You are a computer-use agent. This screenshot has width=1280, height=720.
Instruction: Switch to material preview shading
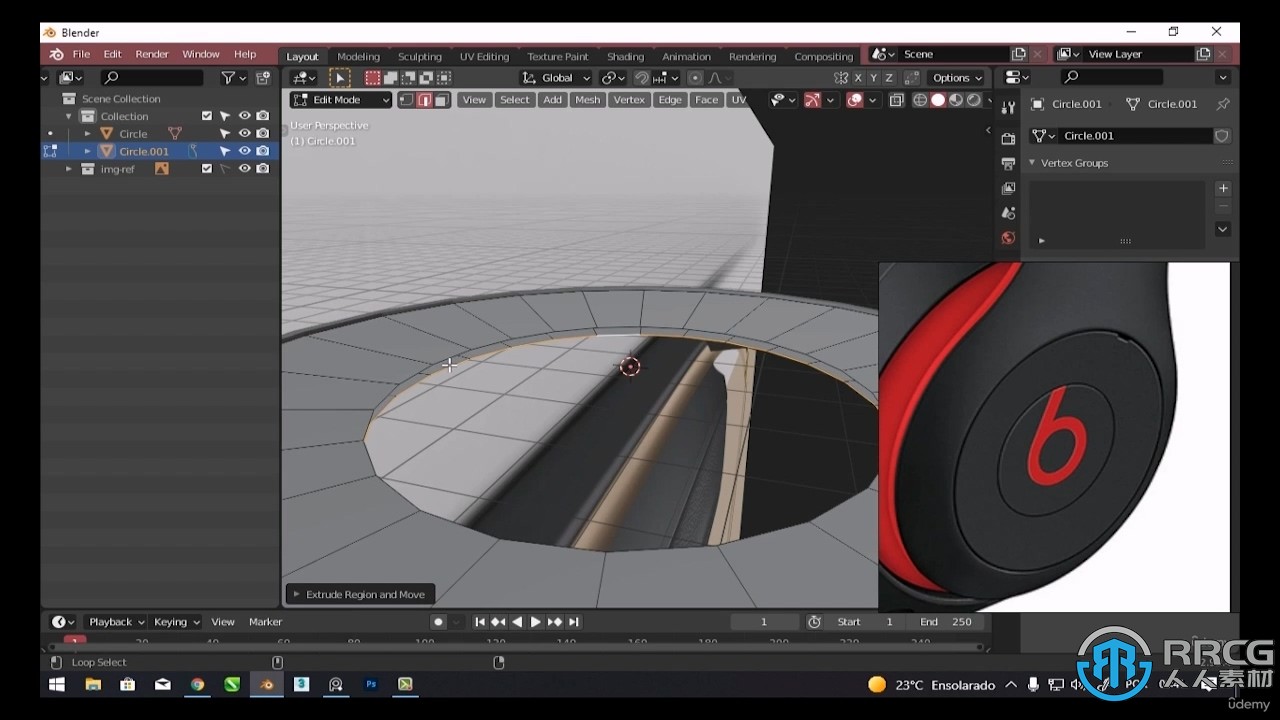coord(956,100)
